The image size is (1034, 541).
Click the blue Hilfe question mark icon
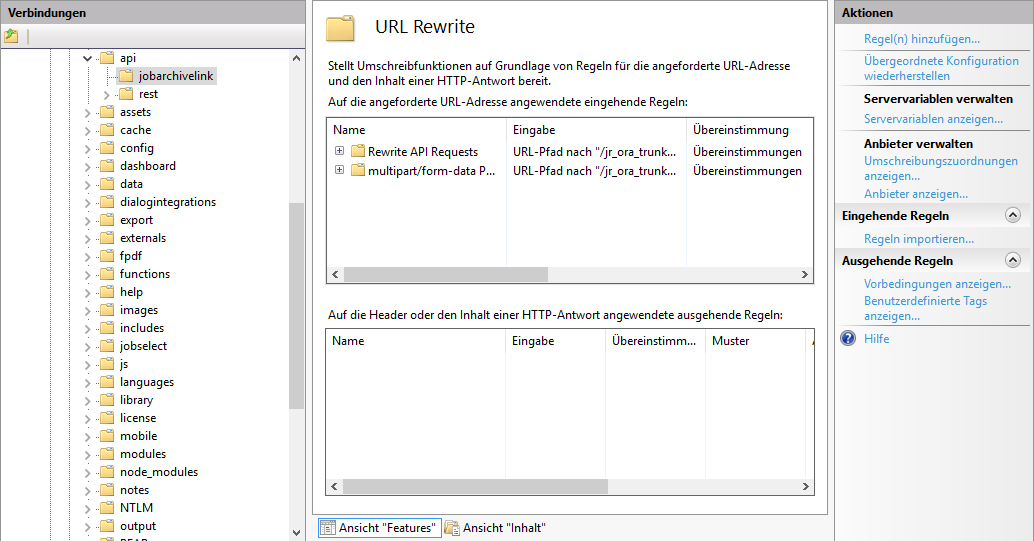pyautogui.click(x=849, y=339)
